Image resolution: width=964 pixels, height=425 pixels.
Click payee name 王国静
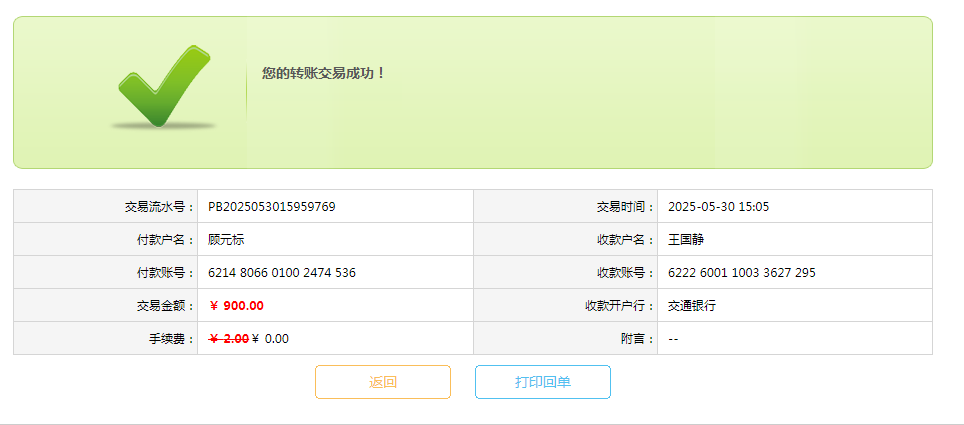point(686,240)
